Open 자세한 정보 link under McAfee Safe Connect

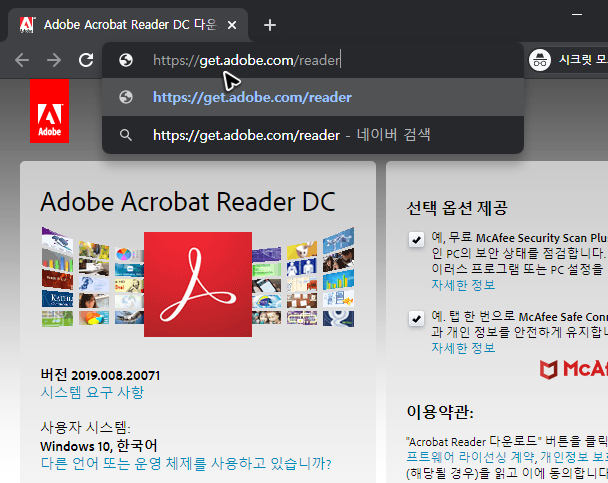click(x=463, y=348)
